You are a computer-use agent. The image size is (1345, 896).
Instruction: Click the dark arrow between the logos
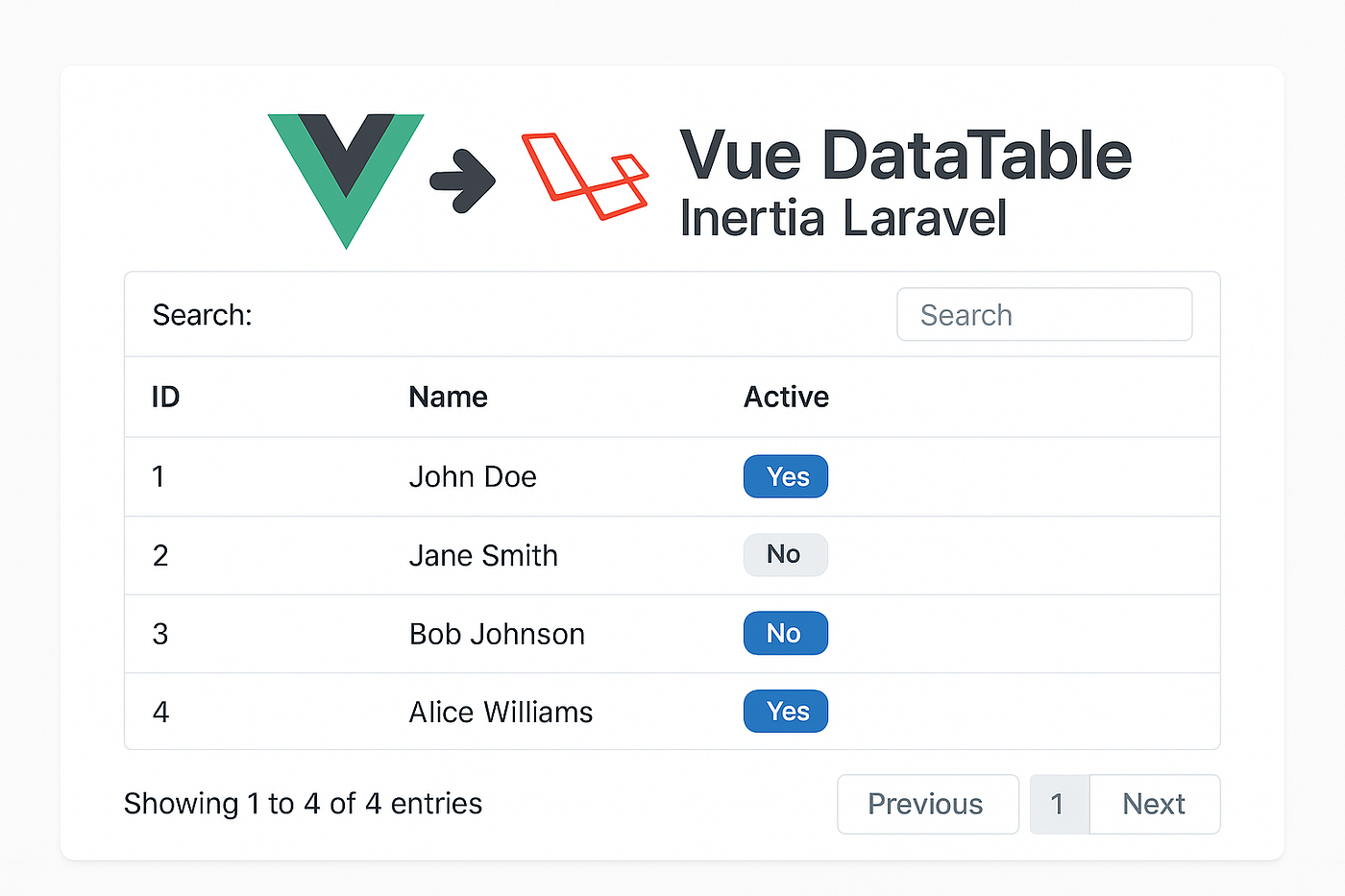[463, 181]
